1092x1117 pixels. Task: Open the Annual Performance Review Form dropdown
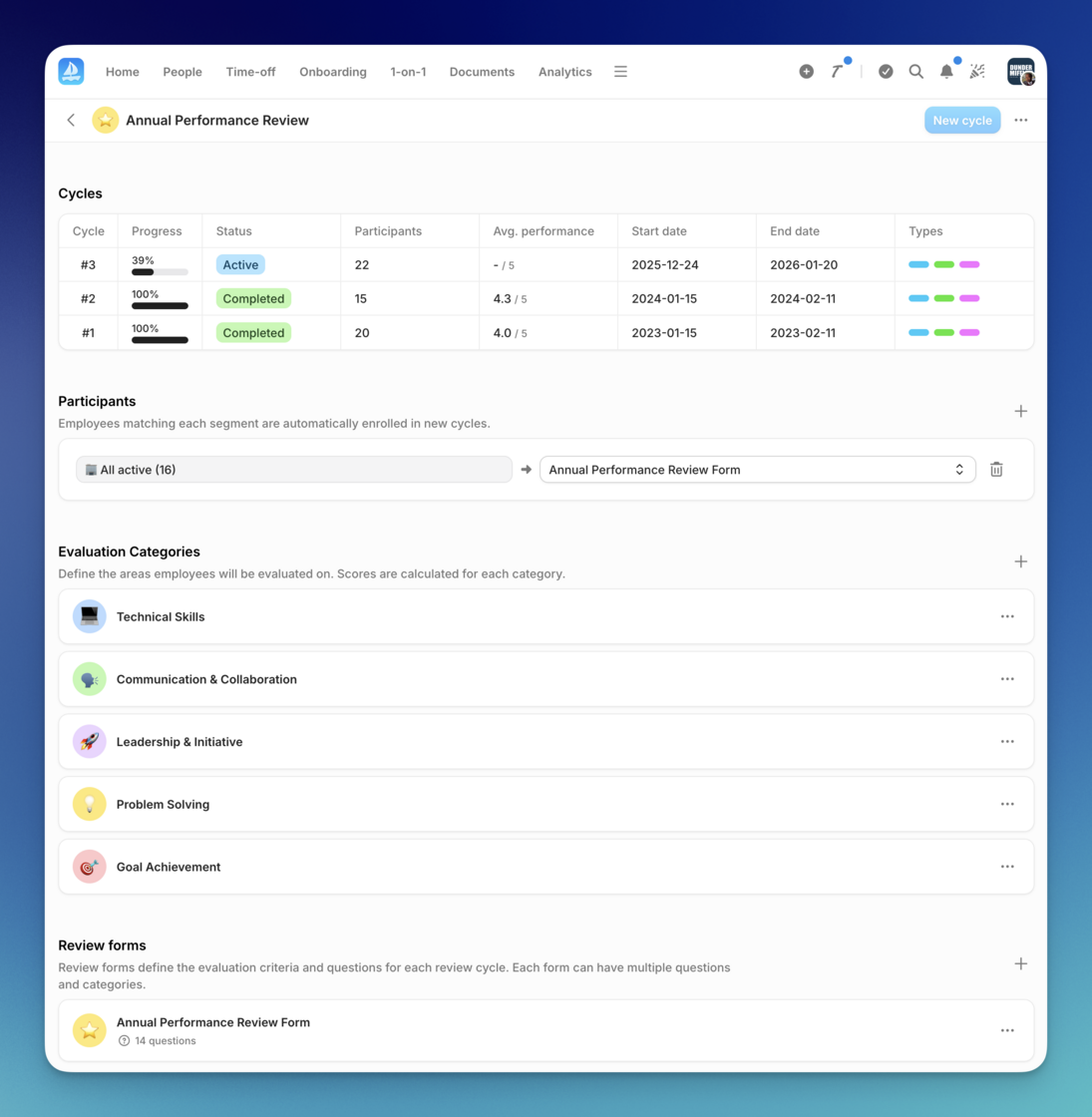pyautogui.click(x=757, y=470)
